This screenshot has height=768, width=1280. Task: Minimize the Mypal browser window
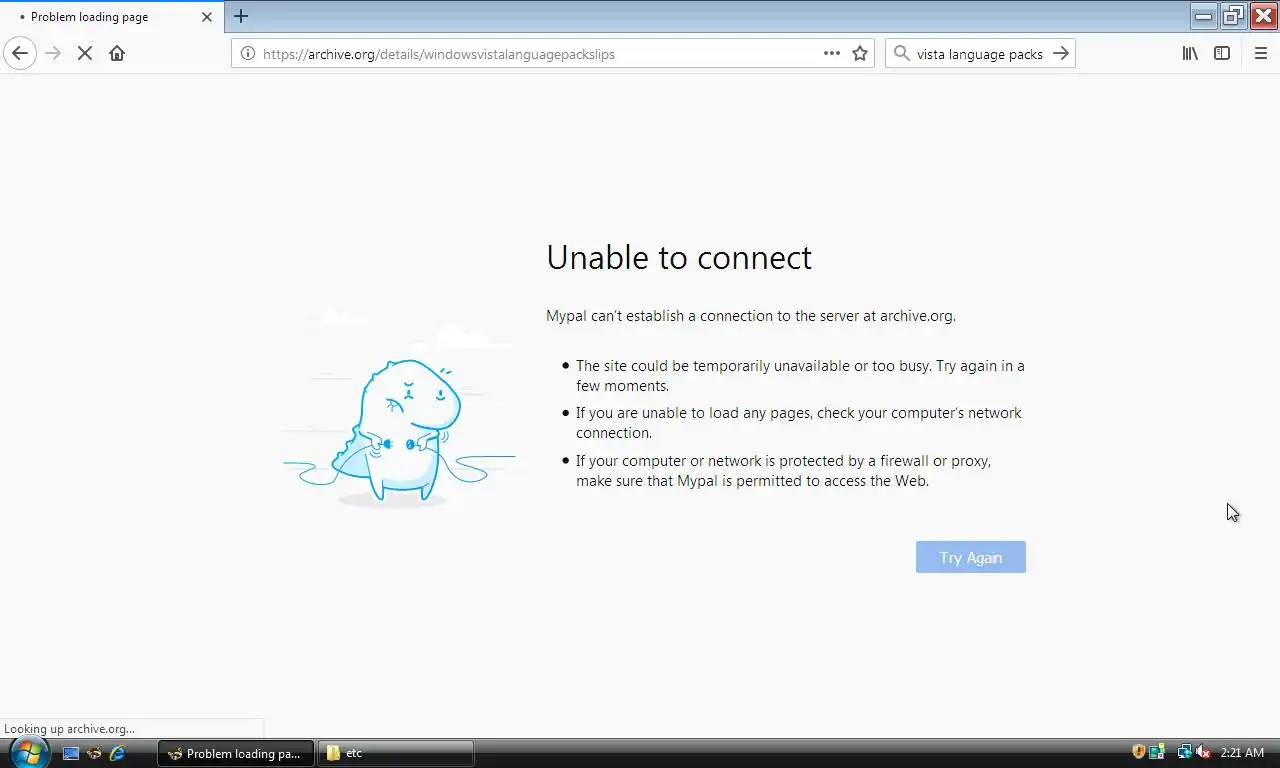coord(1204,14)
